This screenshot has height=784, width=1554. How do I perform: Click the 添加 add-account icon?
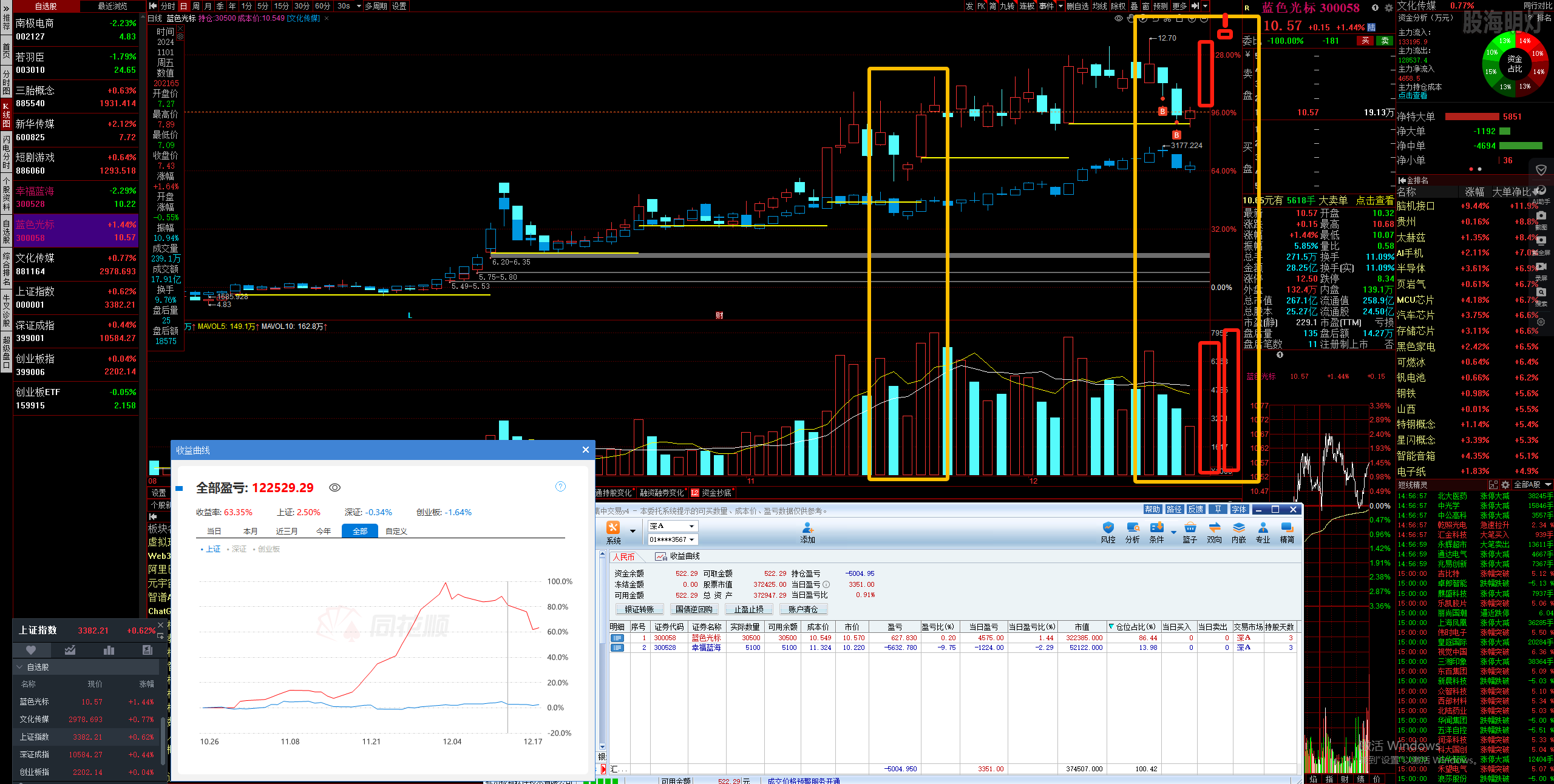pyautogui.click(x=807, y=528)
